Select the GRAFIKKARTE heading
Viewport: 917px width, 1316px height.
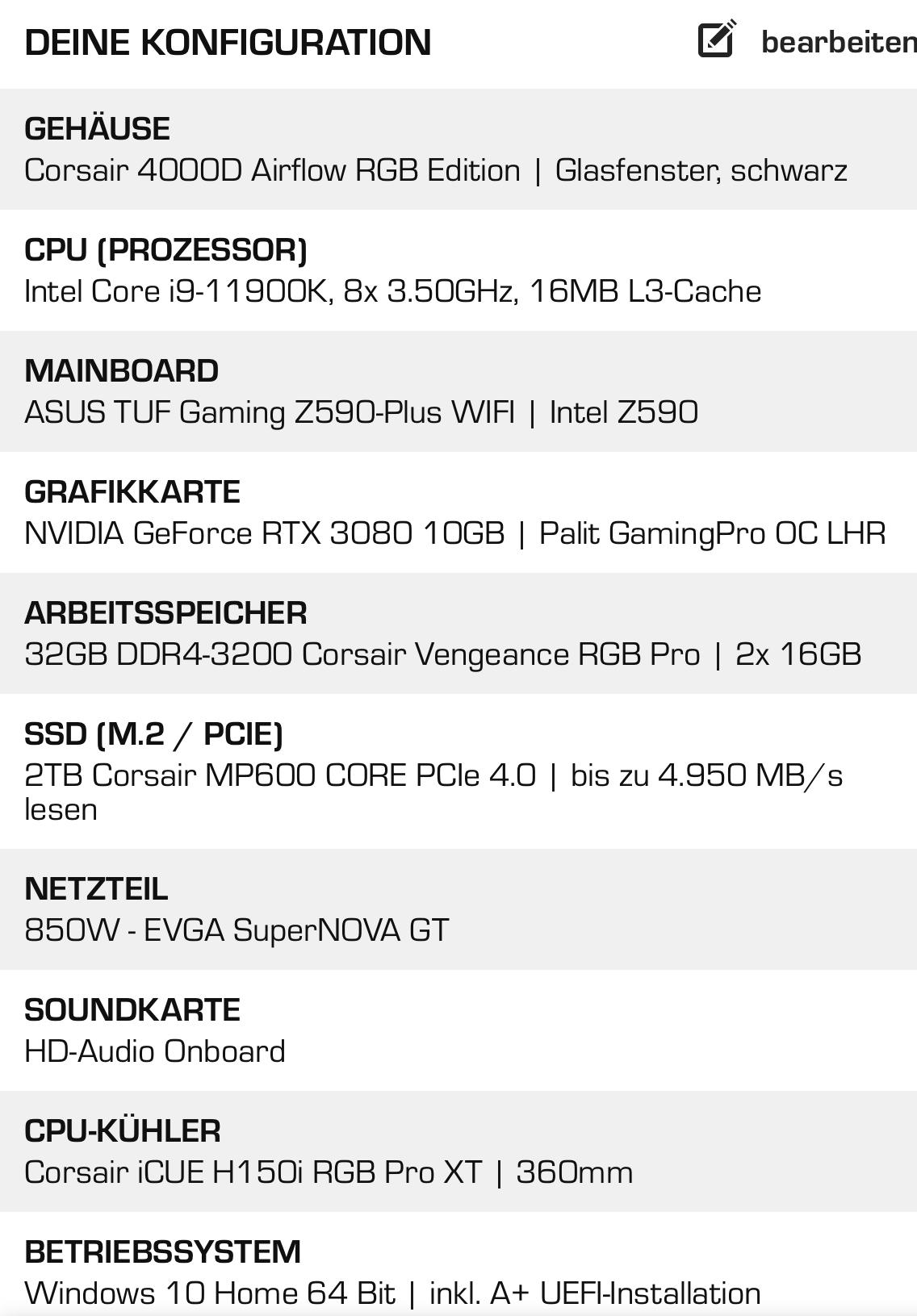point(132,492)
